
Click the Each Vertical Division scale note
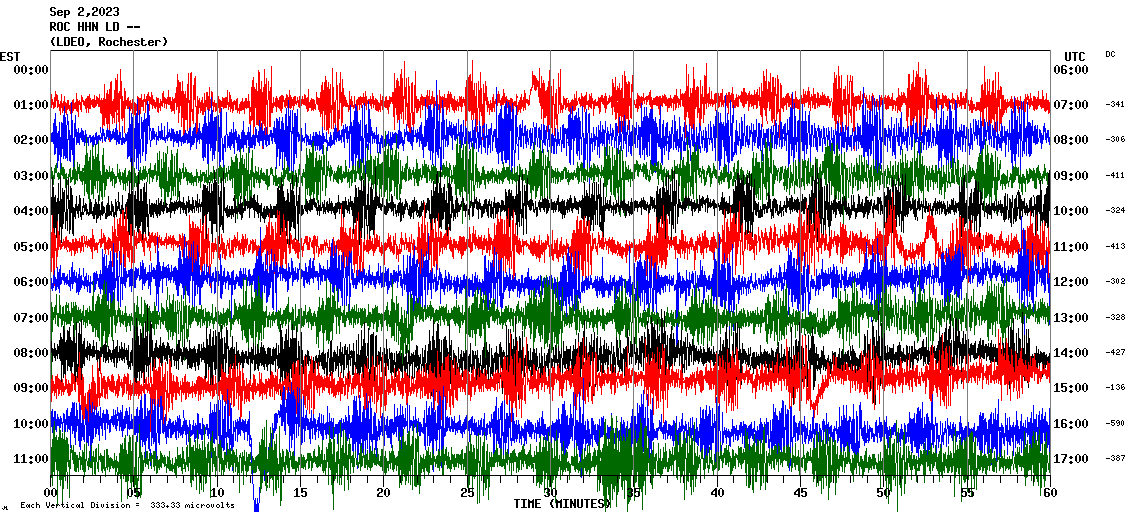coord(127,505)
